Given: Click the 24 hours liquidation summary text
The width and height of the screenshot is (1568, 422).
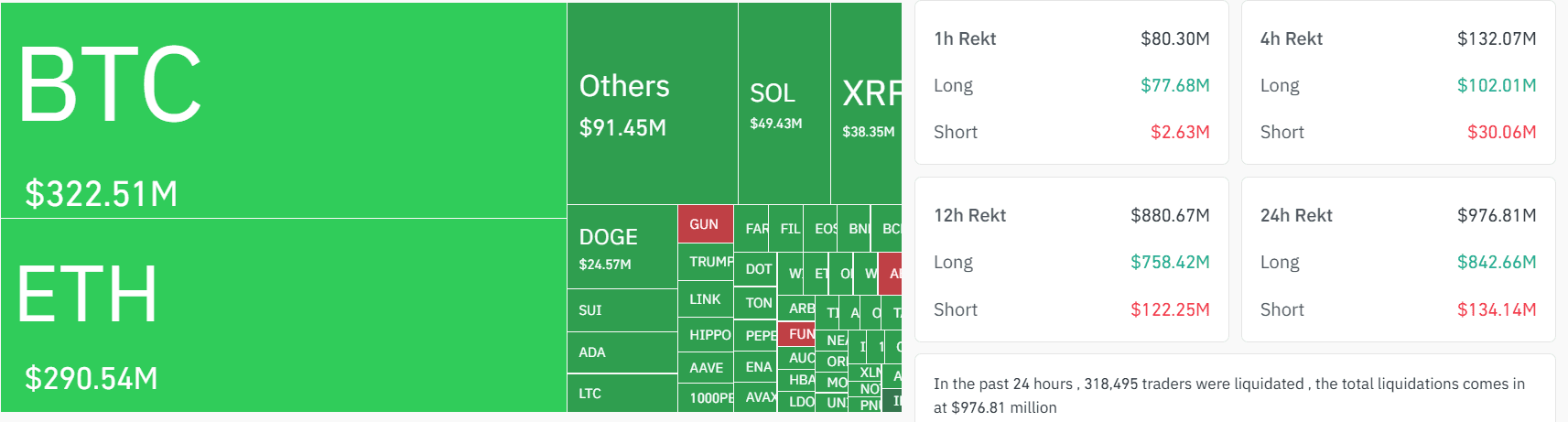Looking at the screenshot, I should [1229, 395].
